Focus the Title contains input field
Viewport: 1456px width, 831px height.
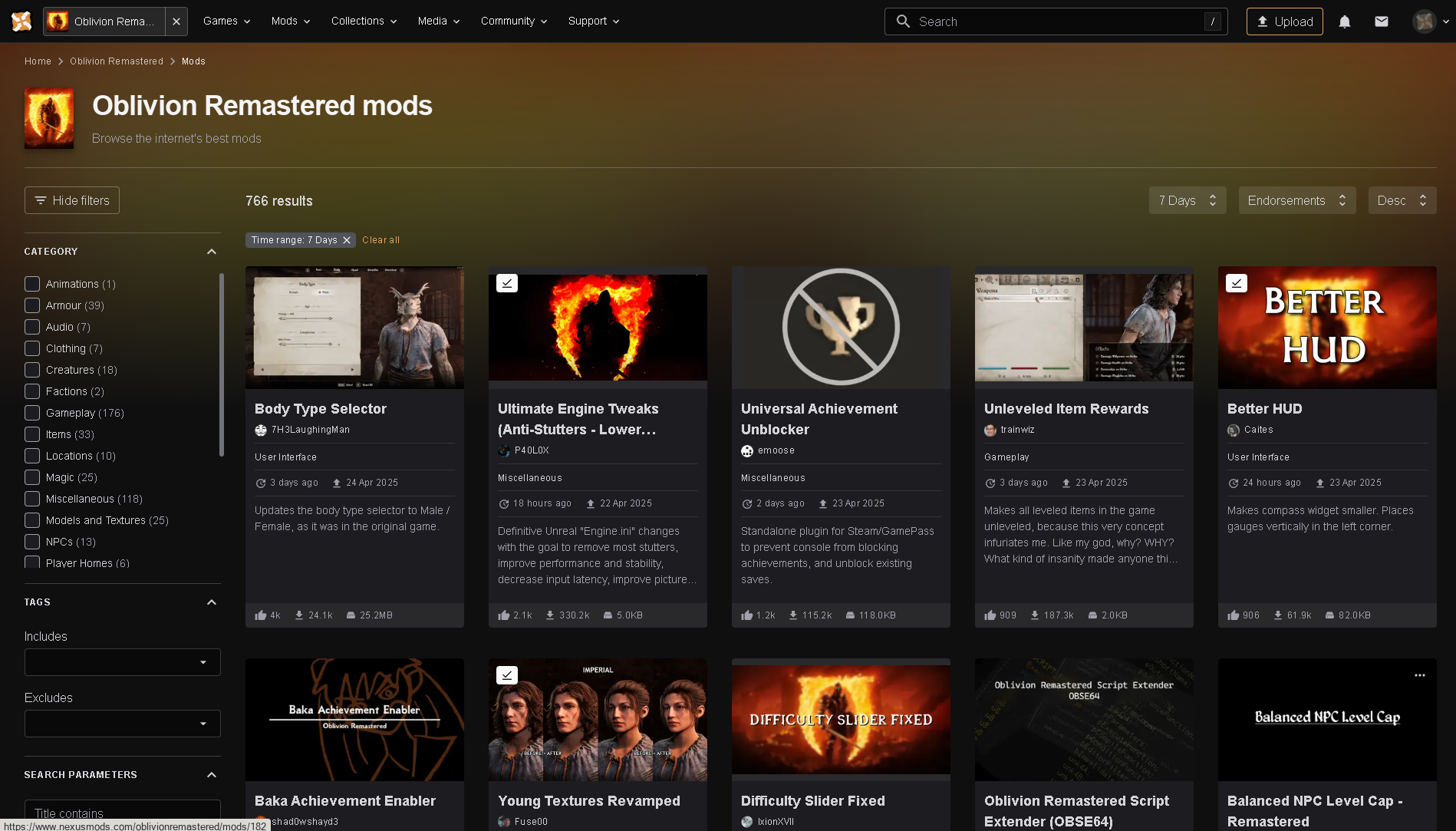click(x=123, y=813)
